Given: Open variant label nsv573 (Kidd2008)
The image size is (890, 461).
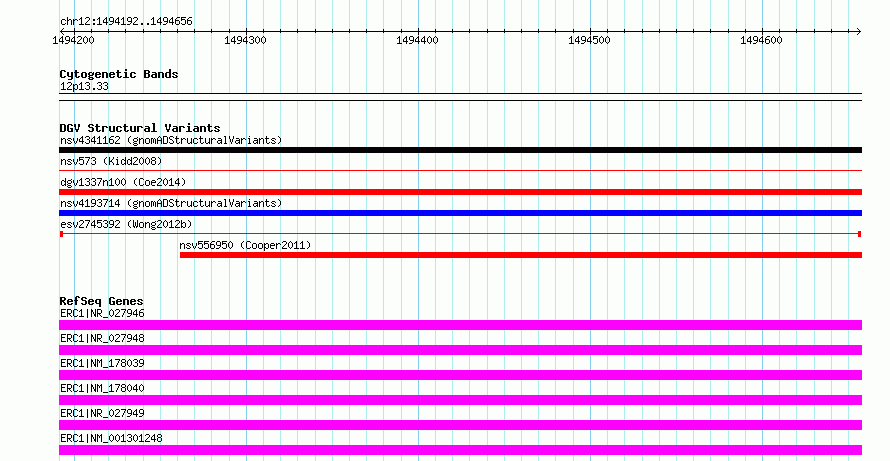Looking at the screenshot, I should (111, 161).
